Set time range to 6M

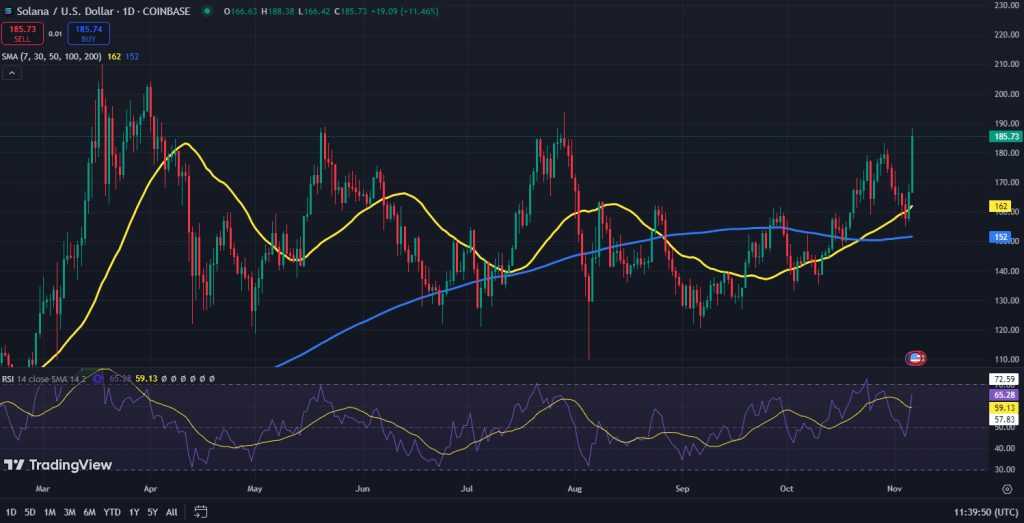pos(90,512)
